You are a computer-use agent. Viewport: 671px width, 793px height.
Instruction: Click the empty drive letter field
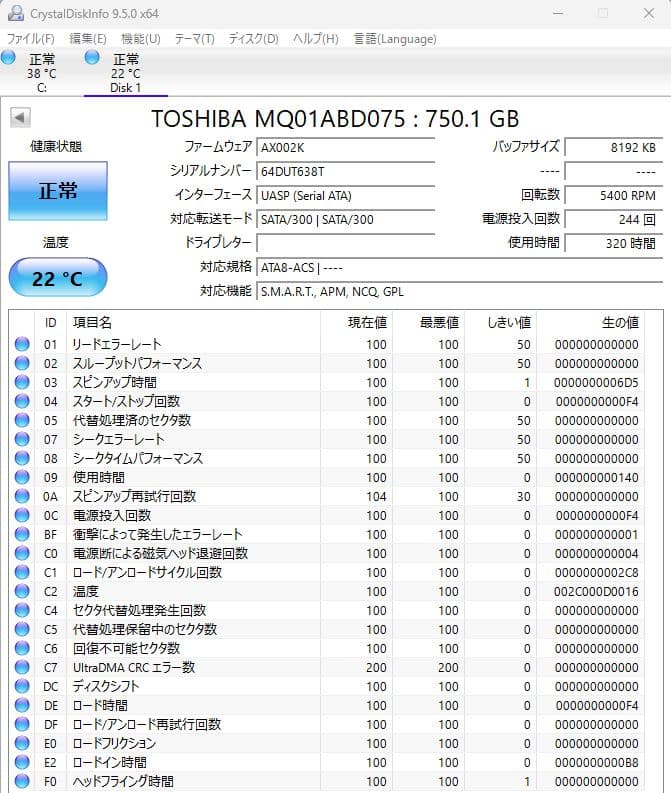(346, 243)
